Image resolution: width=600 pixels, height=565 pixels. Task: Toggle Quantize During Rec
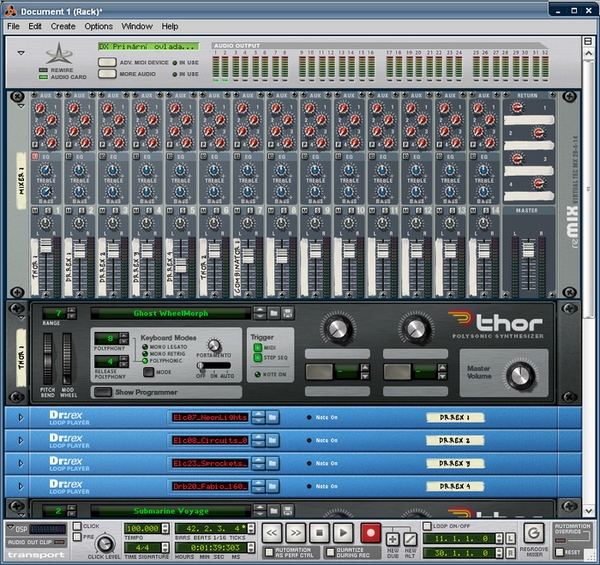(330, 552)
